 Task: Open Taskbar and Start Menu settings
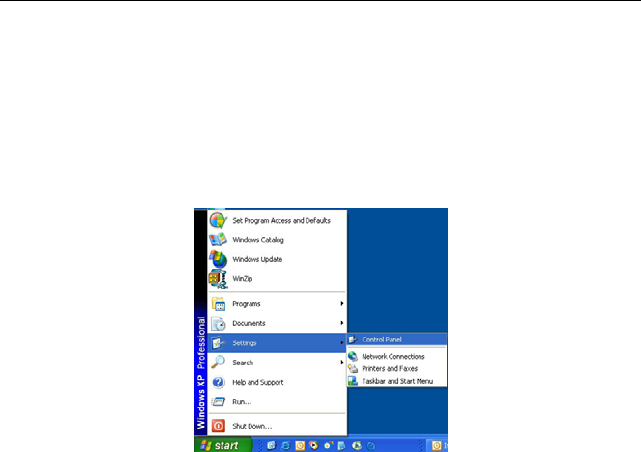(x=397, y=381)
